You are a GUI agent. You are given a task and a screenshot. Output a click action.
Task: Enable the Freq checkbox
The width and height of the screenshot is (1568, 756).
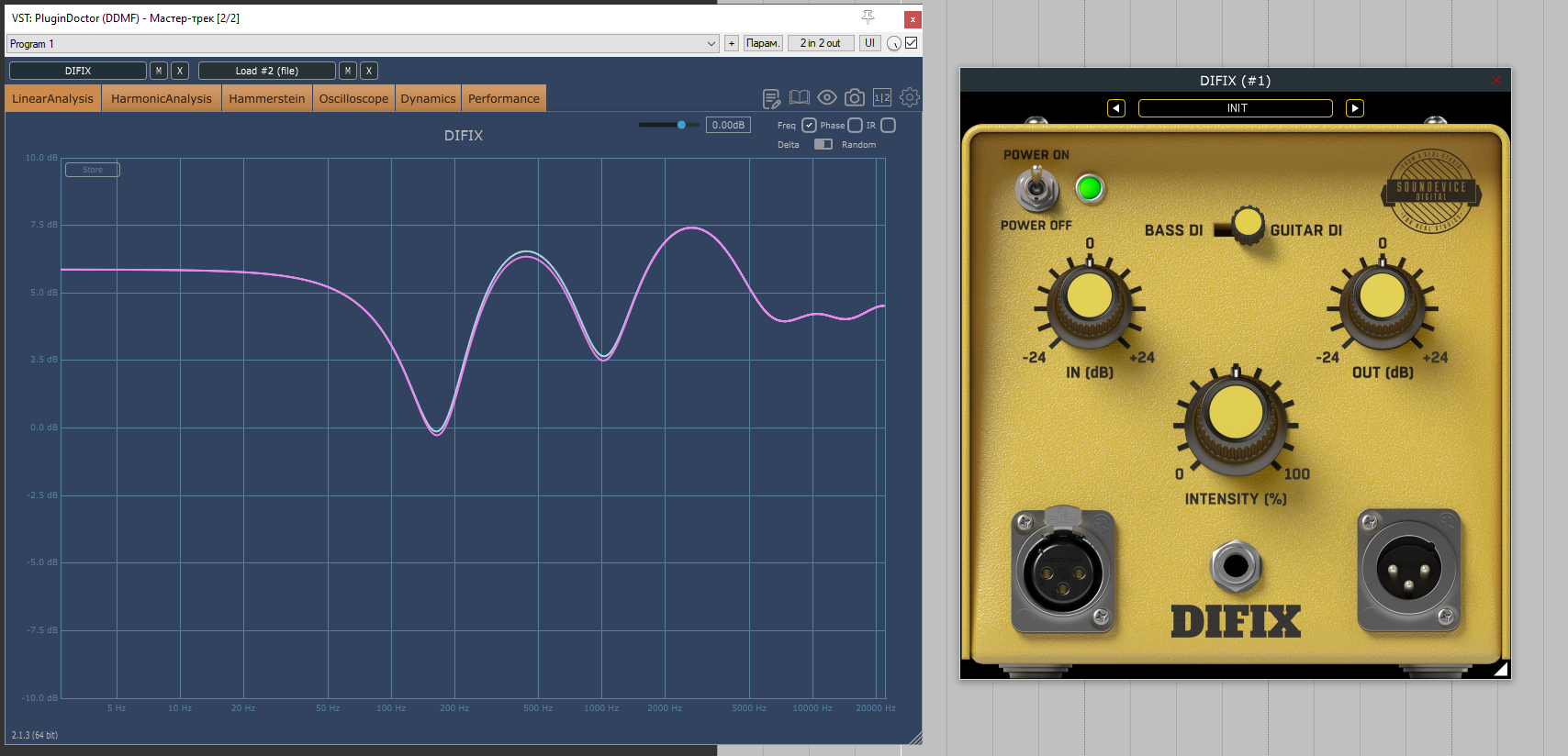tap(809, 126)
